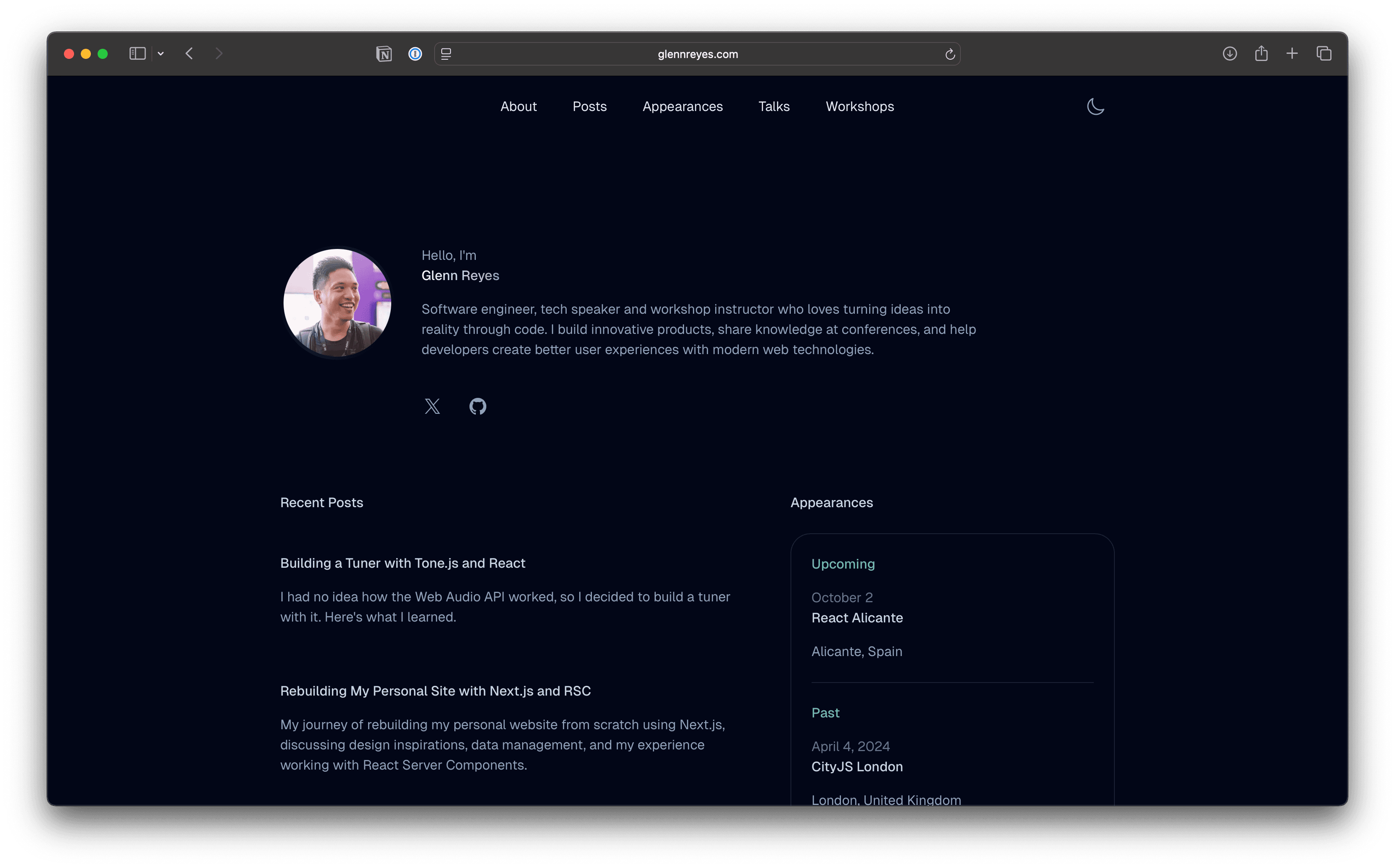The height and width of the screenshot is (868, 1395).
Task: Open 'Building a Tuner with Tone.js and React' post
Action: point(403,563)
